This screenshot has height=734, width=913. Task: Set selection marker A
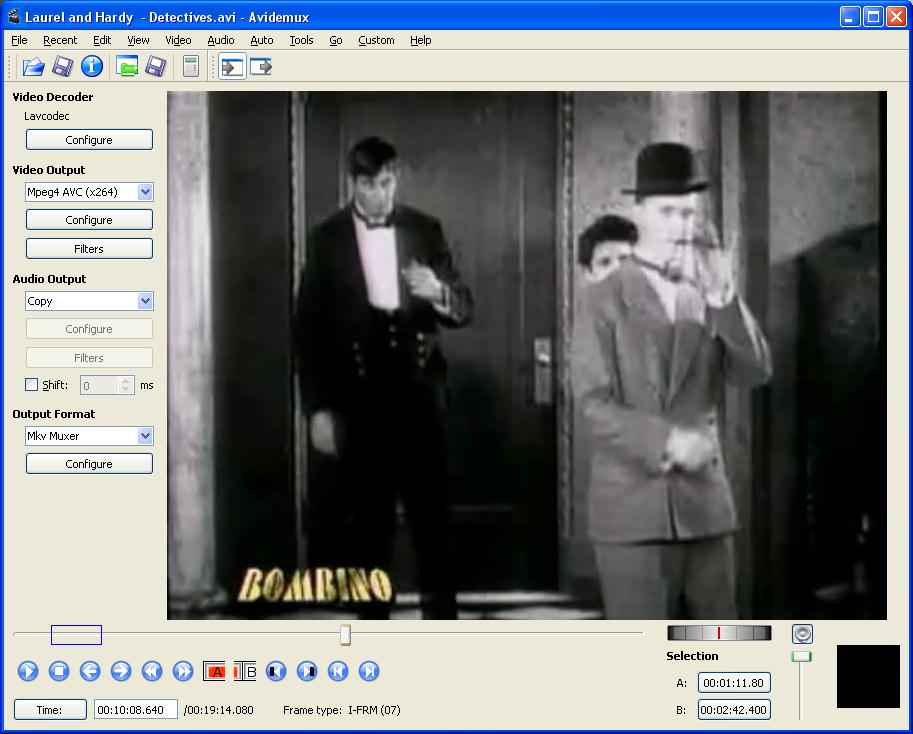214,671
